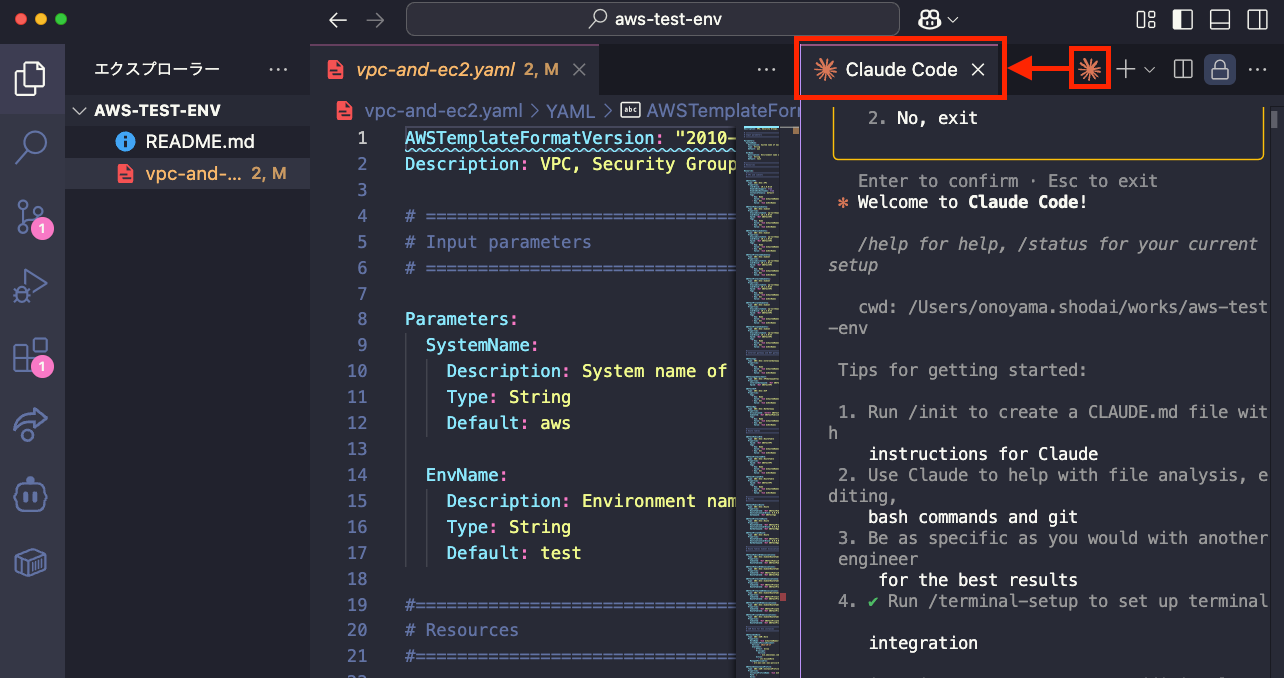
Task: Toggle the secondary side bar
Action: (1257, 19)
